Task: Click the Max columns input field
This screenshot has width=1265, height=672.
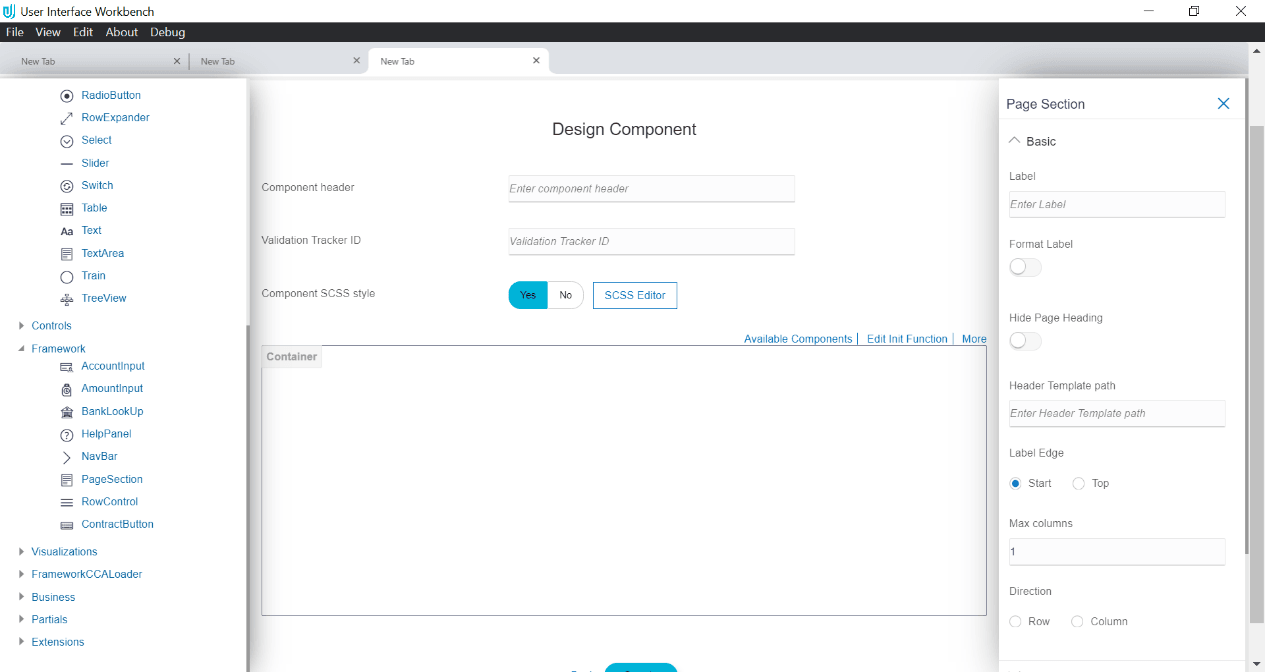Action: (x=1116, y=551)
